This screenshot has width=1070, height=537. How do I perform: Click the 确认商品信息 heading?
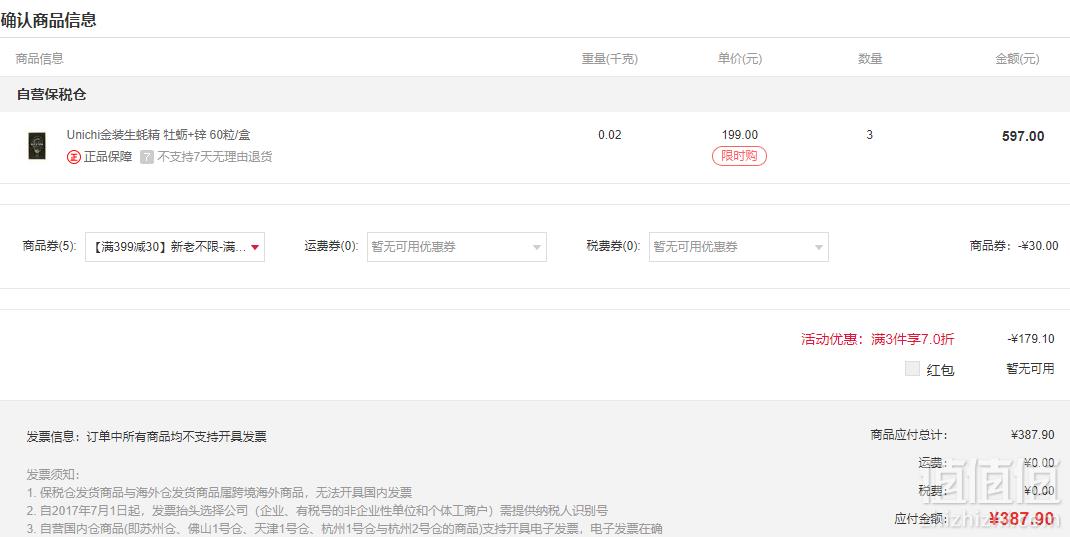click(48, 20)
